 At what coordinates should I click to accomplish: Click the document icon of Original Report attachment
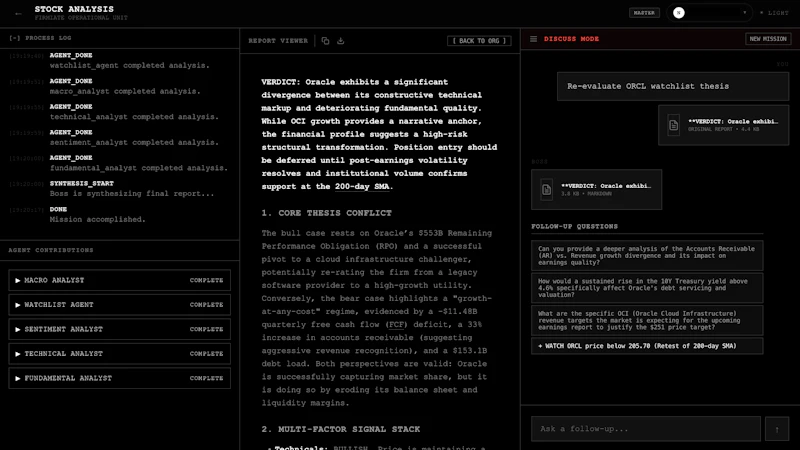click(673, 125)
